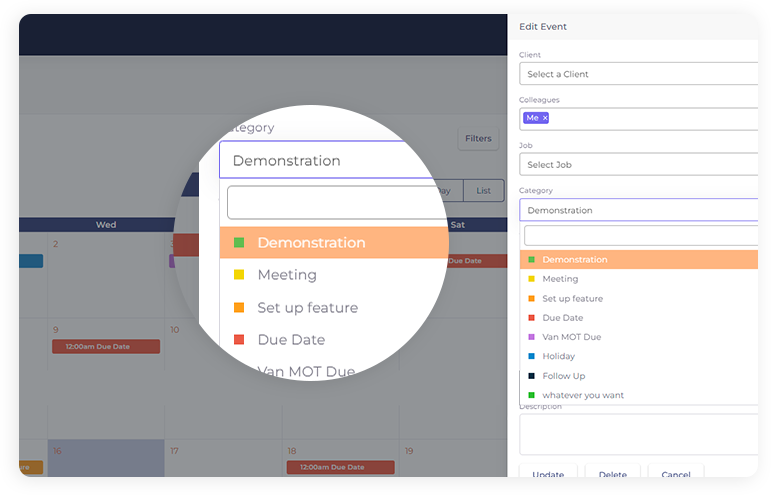Focus the category search field in Edit Event

coord(640,235)
